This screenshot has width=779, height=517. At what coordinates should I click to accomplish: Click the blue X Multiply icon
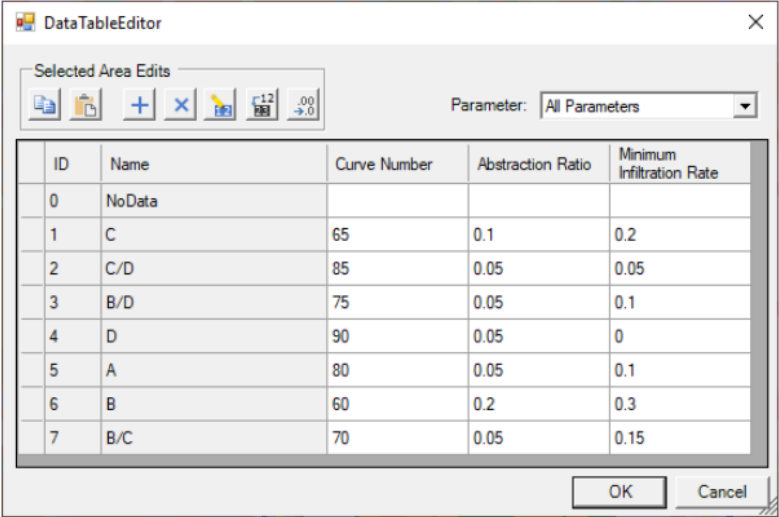[x=179, y=105]
